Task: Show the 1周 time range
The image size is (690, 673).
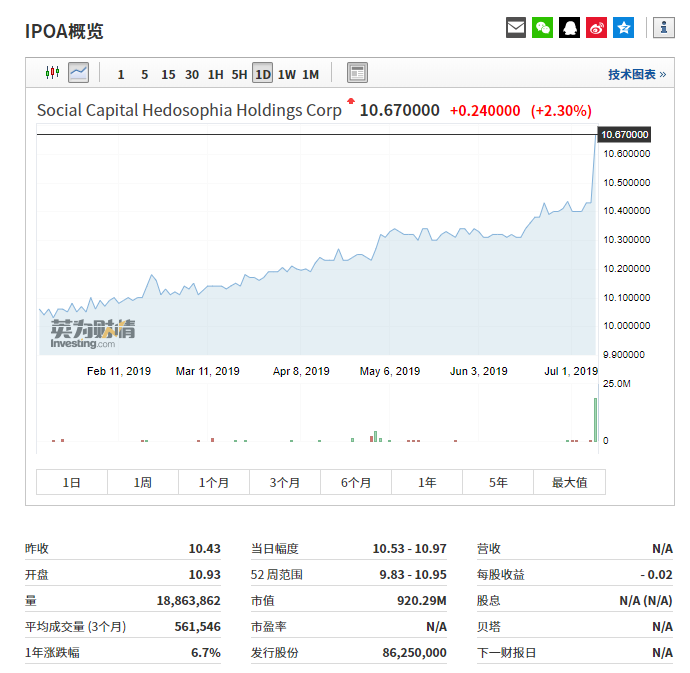Action: coord(143,482)
